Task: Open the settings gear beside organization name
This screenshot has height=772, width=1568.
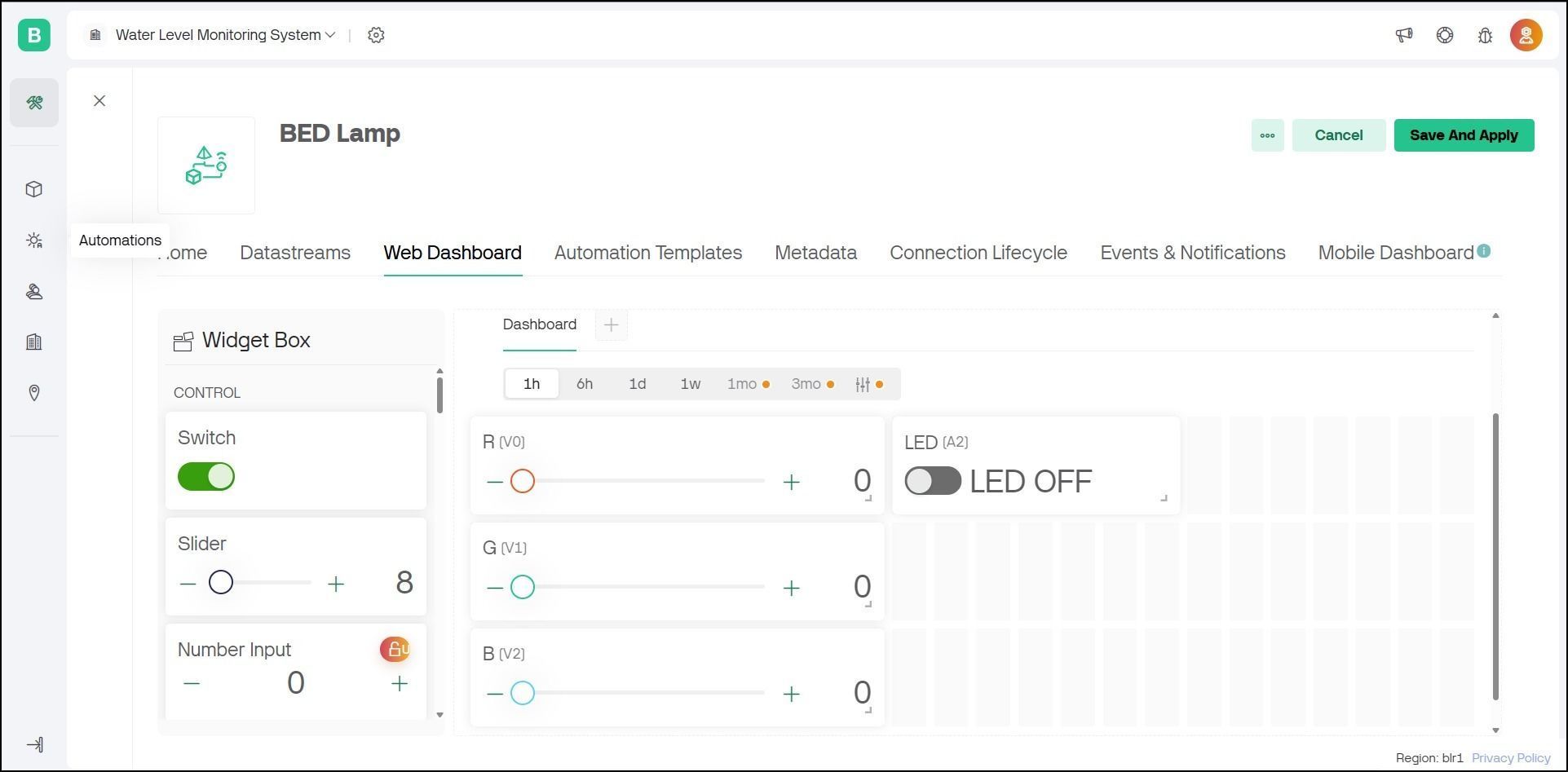Action: point(376,35)
